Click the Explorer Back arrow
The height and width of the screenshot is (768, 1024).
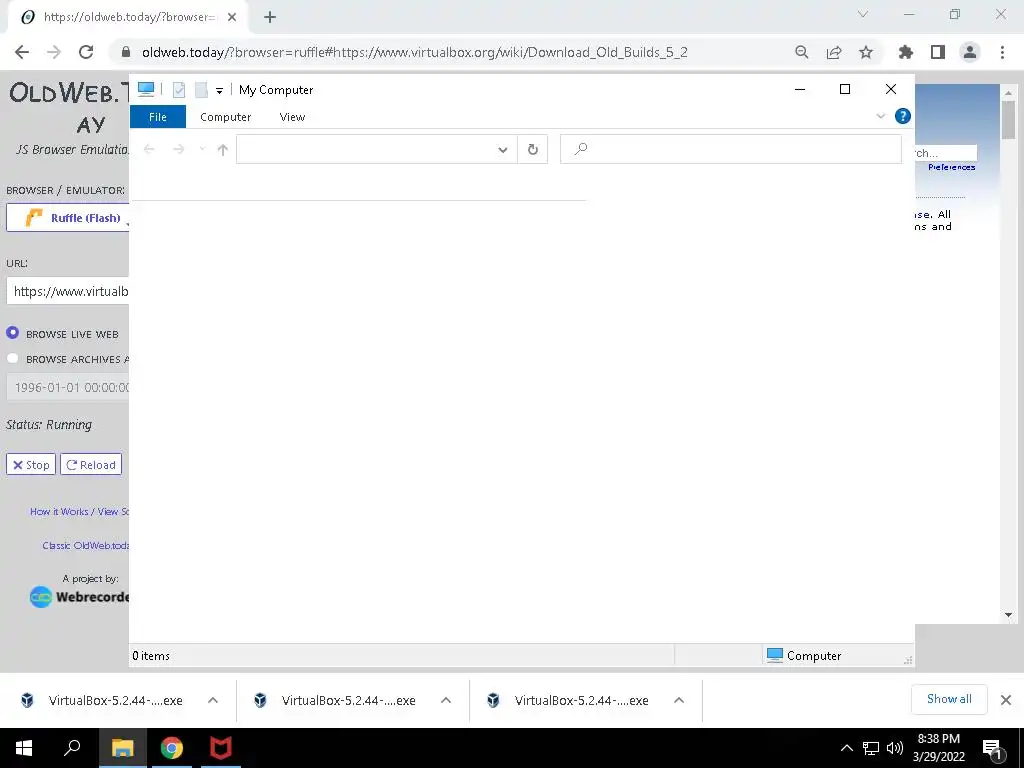click(149, 150)
